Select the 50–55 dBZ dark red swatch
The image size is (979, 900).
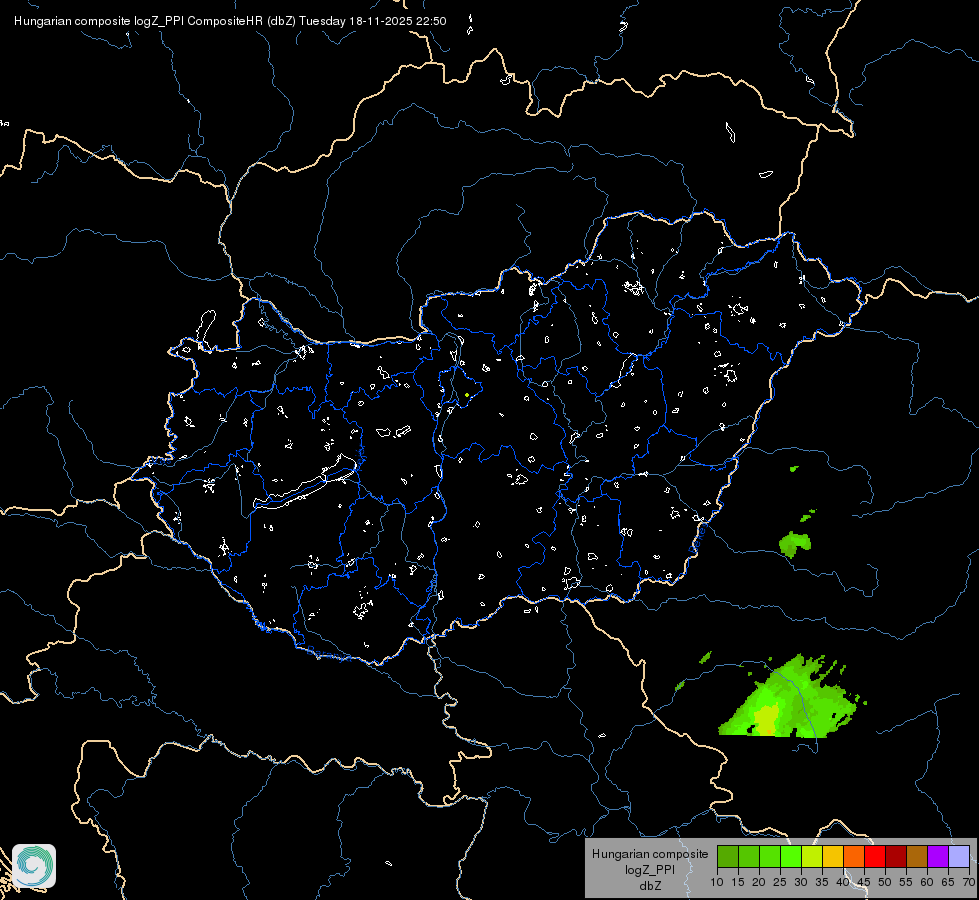coord(896,856)
